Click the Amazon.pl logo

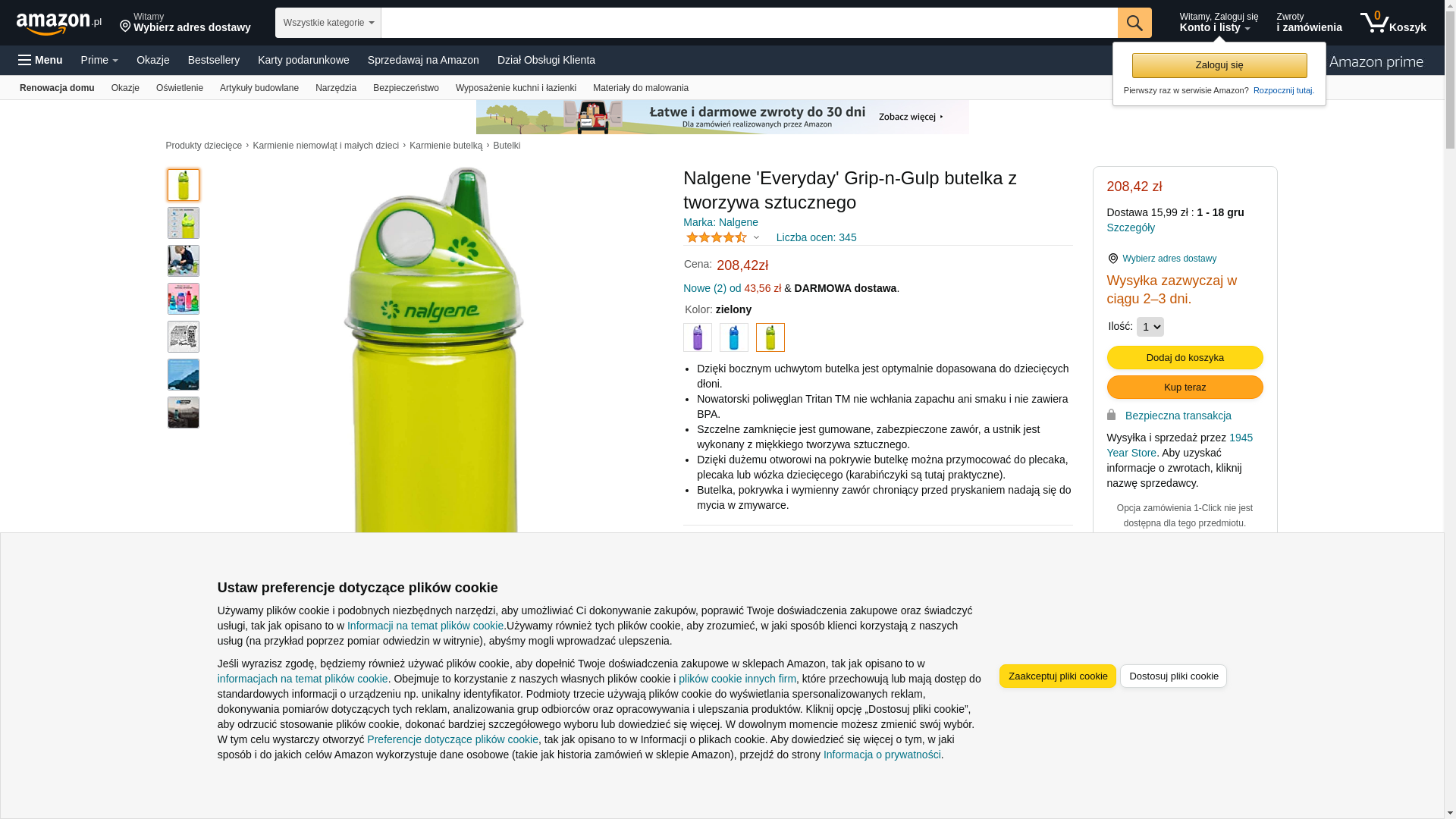click(x=58, y=24)
